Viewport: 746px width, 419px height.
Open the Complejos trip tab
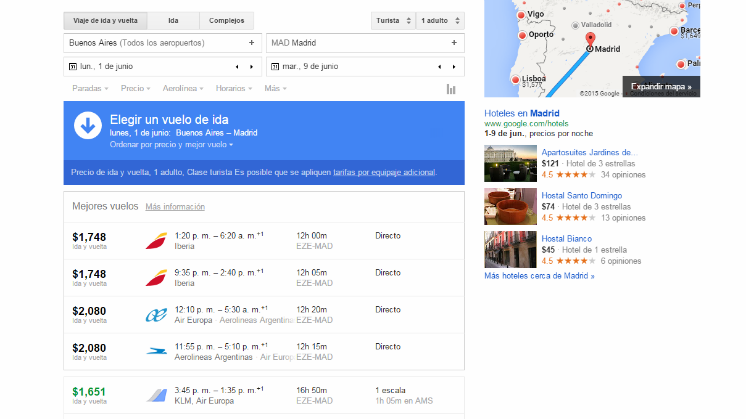226,21
